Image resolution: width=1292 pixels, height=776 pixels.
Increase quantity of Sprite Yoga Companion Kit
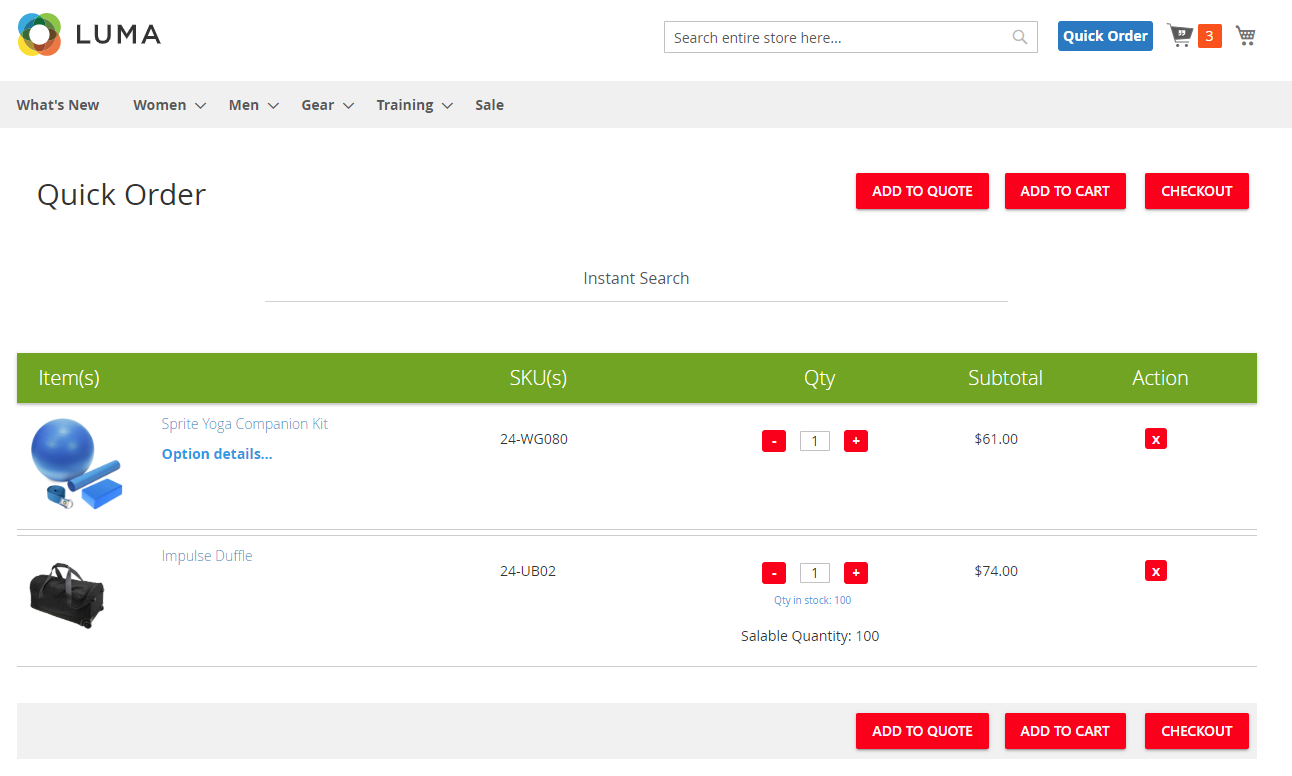click(x=855, y=441)
